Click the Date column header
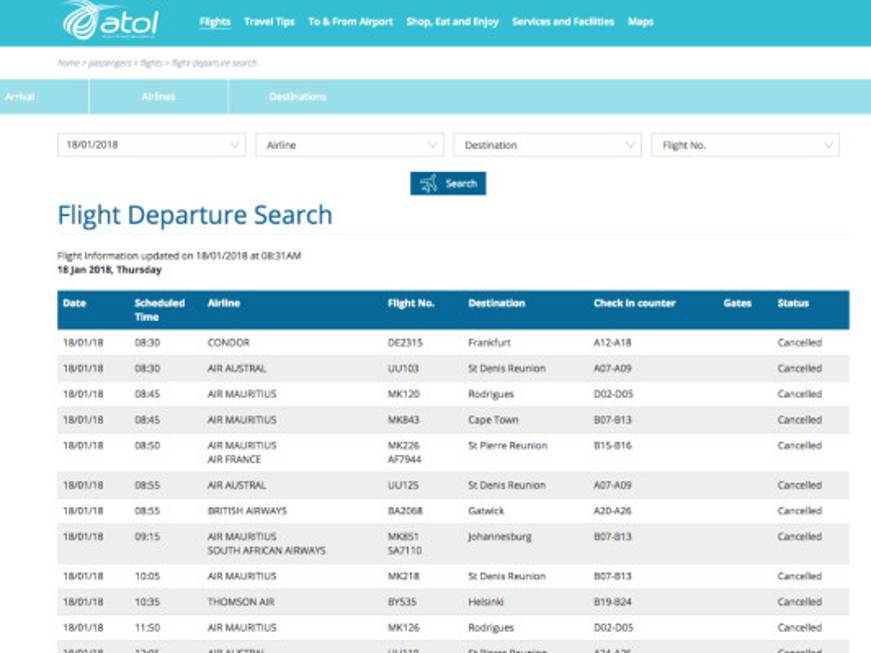Screen dimensions: 871x653 (x=74, y=303)
